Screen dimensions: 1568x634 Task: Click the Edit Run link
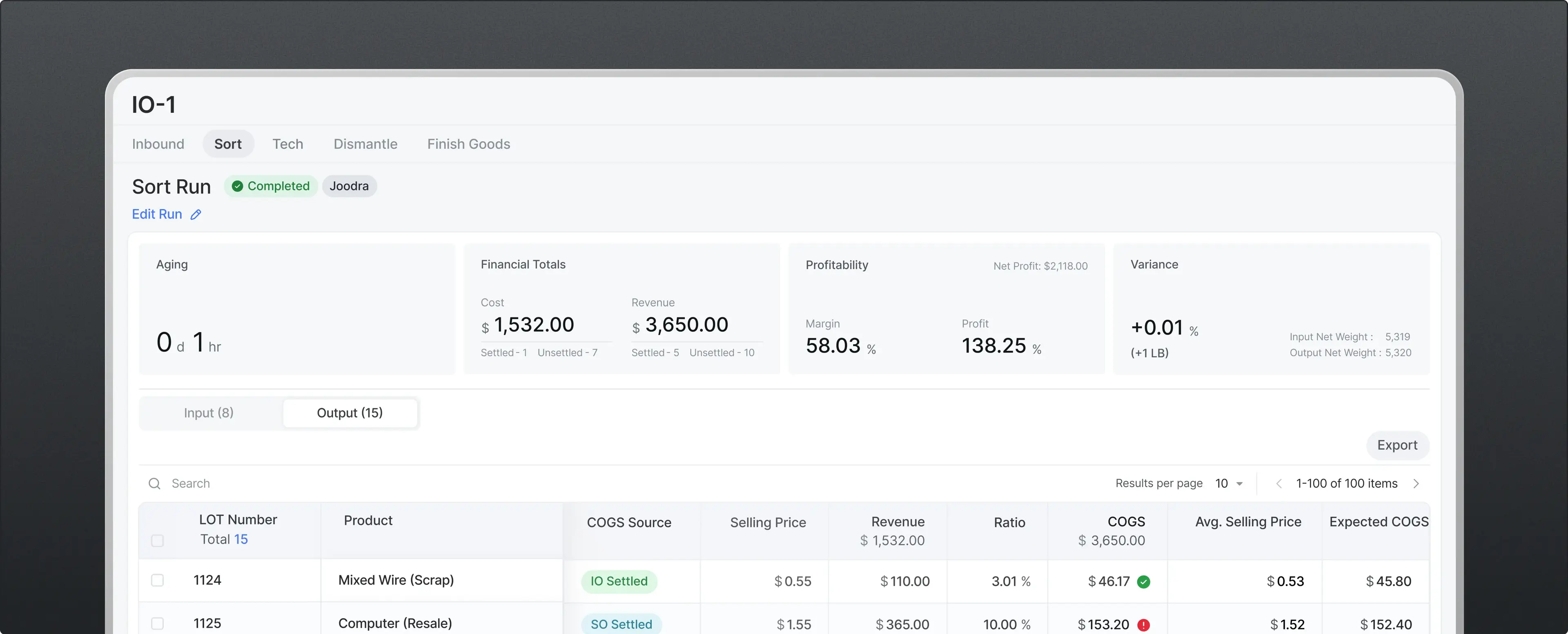157,214
